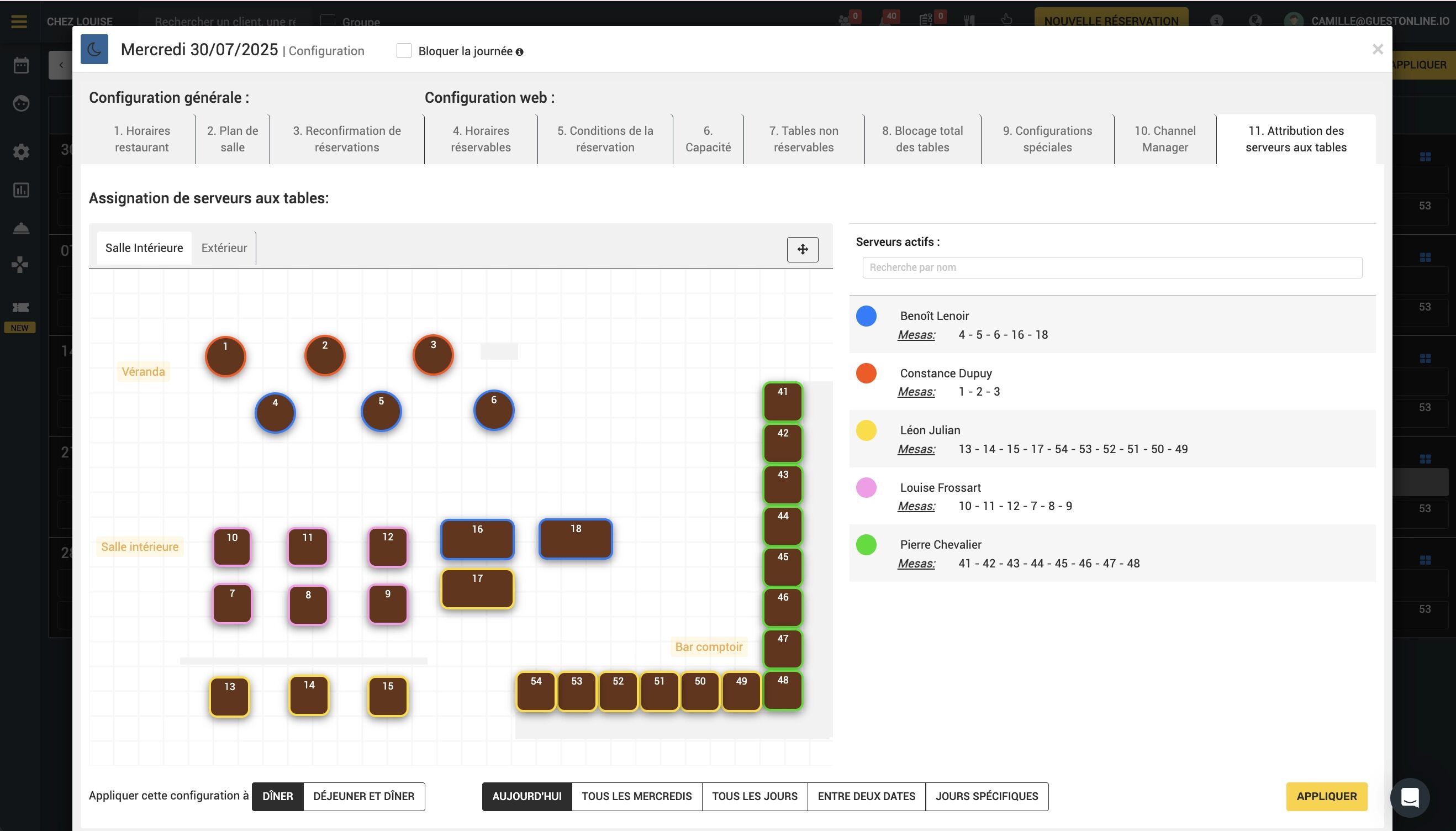Click the moon dinner service icon
1456x831 pixels.
pyautogui.click(x=94, y=50)
